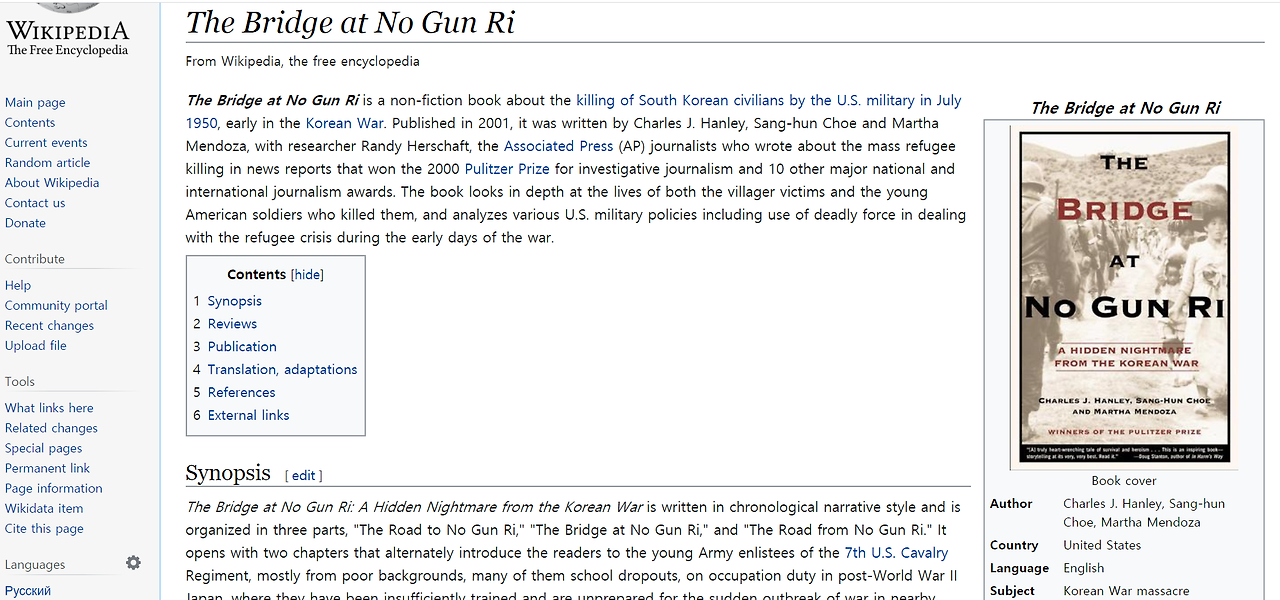This screenshot has height=600, width=1280.
Task: Open What links here
Action: pyautogui.click(x=49, y=408)
